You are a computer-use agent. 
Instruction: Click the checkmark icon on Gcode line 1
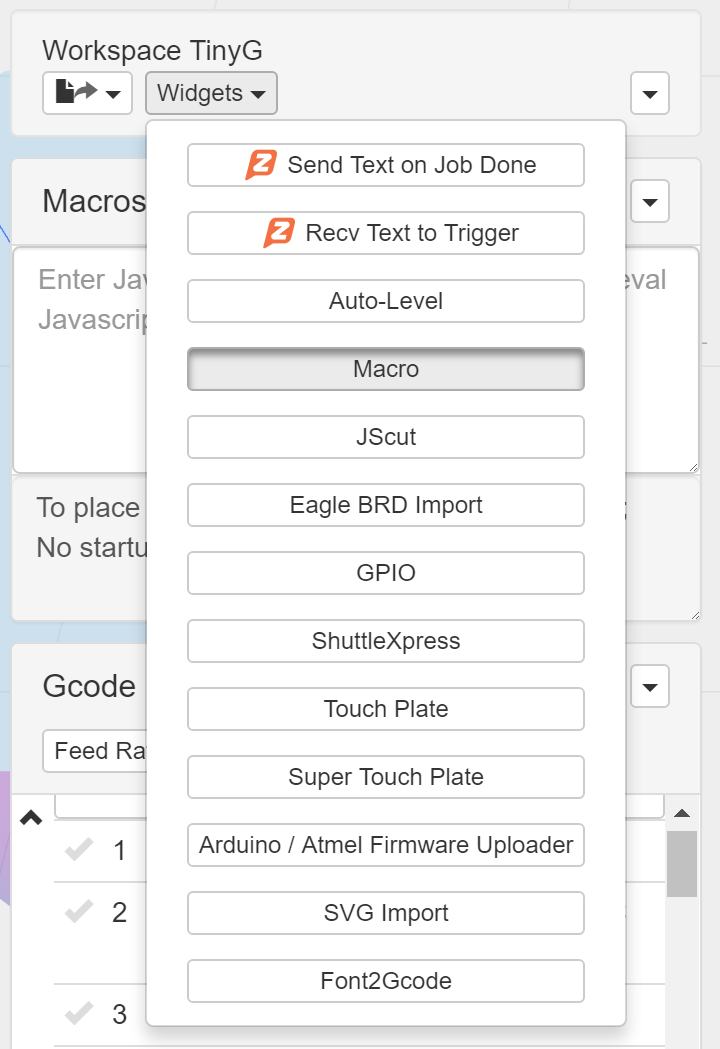(x=78, y=850)
